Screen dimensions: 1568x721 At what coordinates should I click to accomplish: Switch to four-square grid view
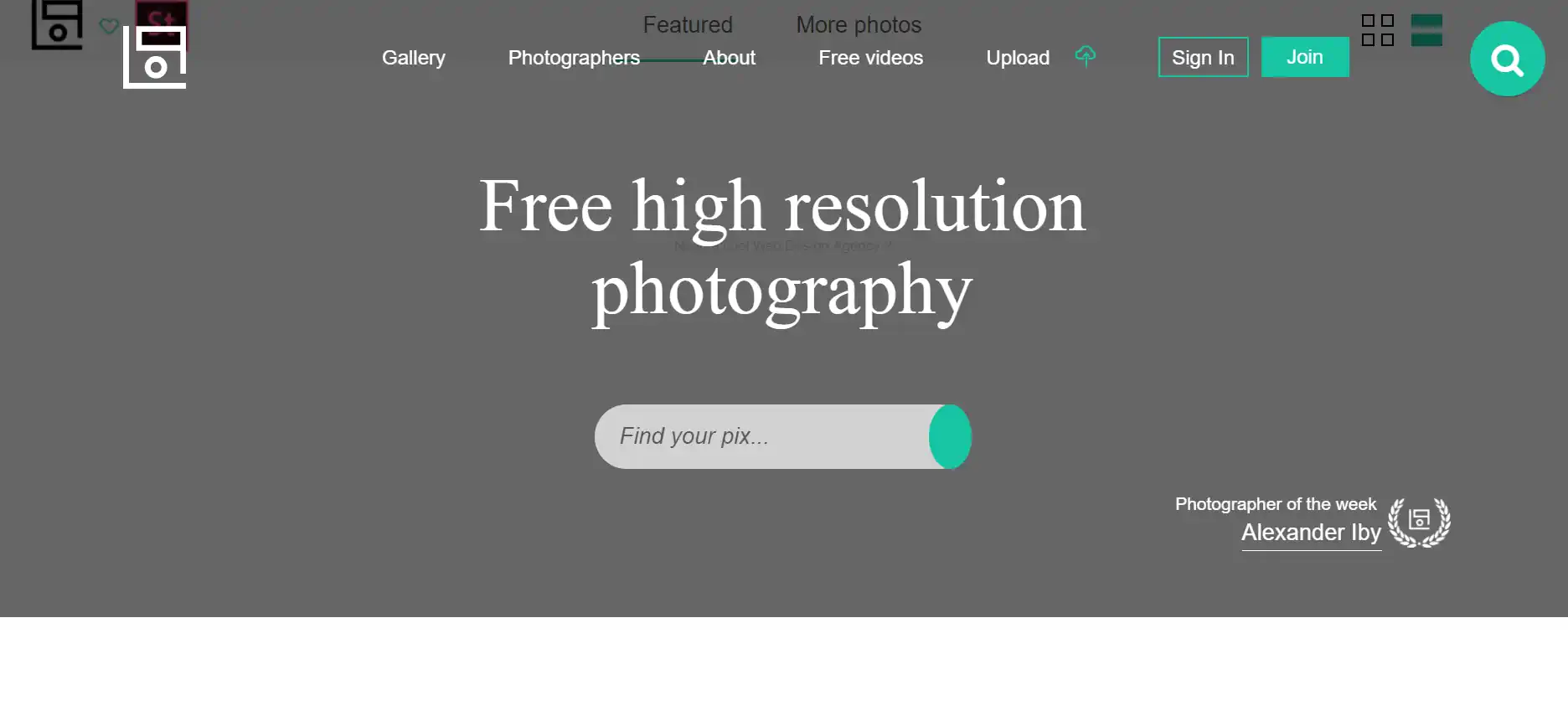coord(1378,30)
